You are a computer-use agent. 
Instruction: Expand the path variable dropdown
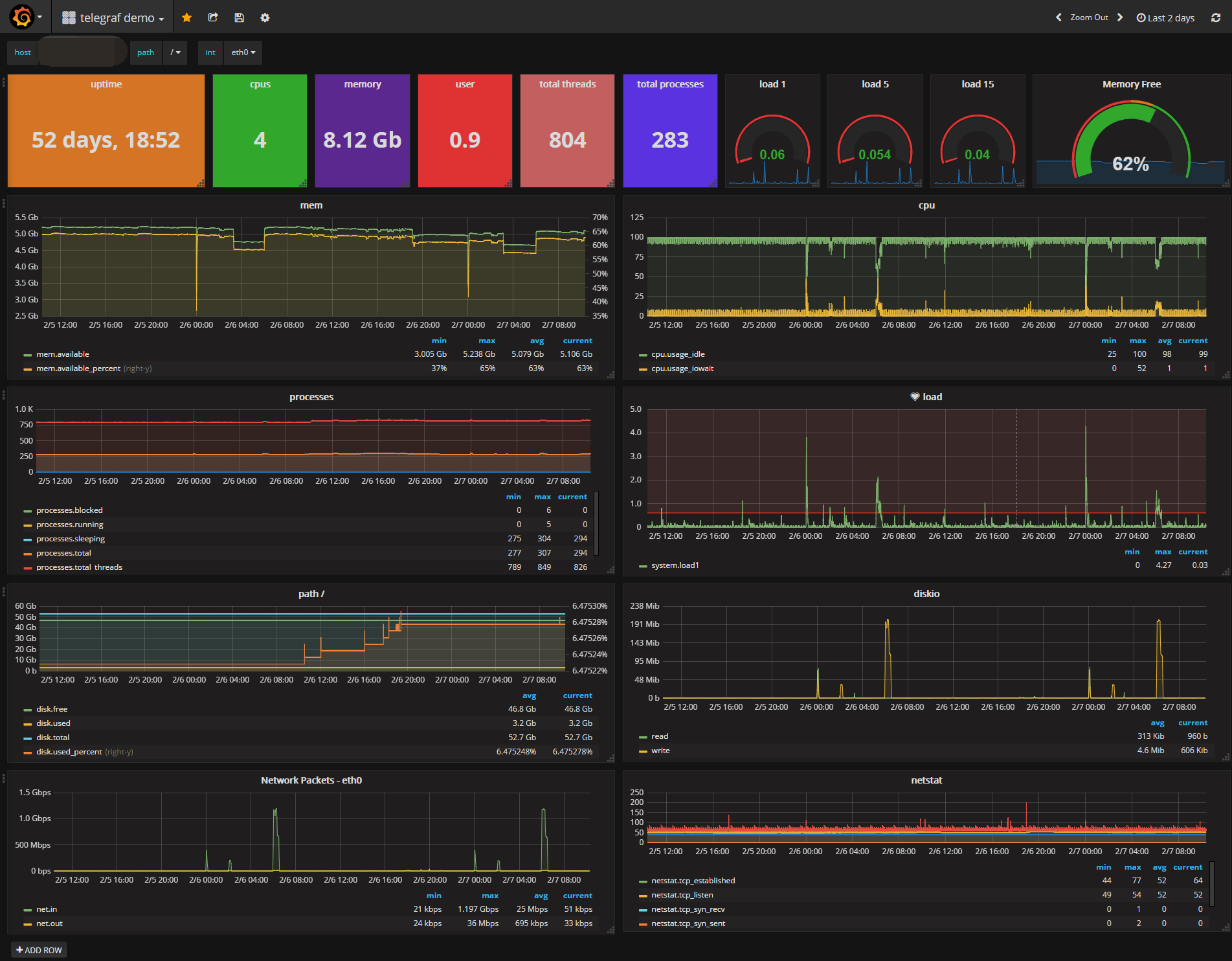click(x=175, y=52)
